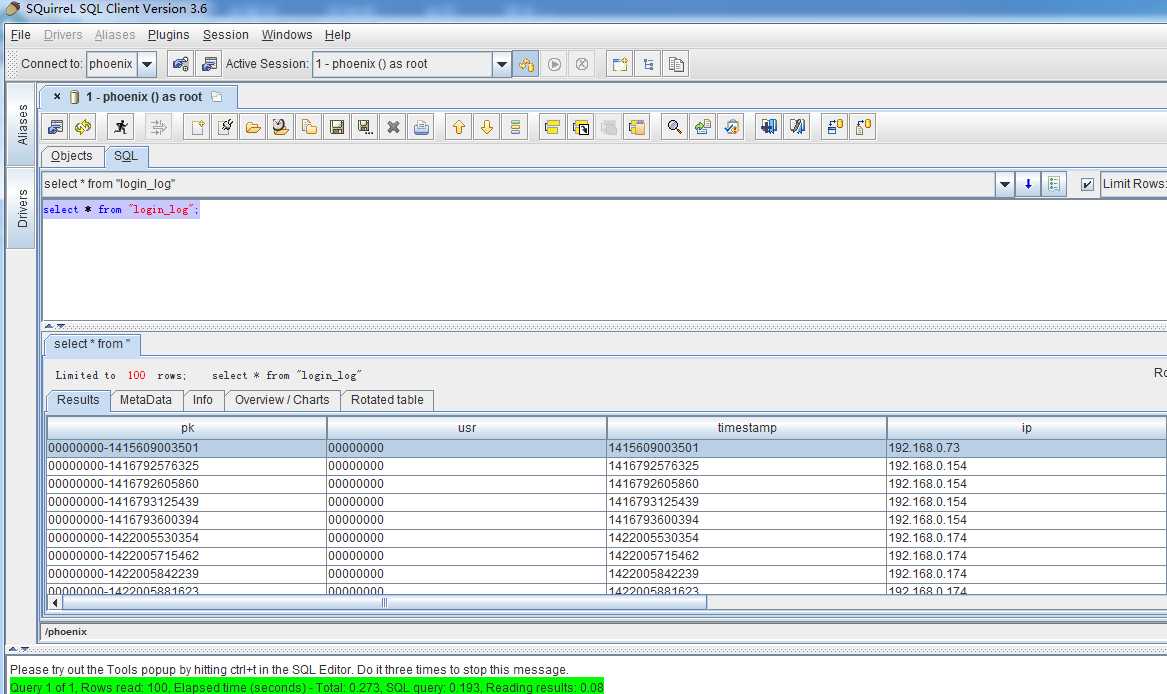Select timestamp cell '1422005530354'
The height and width of the screenshot is (694, 1167).
pyautogui.click(x=746, y=538)
